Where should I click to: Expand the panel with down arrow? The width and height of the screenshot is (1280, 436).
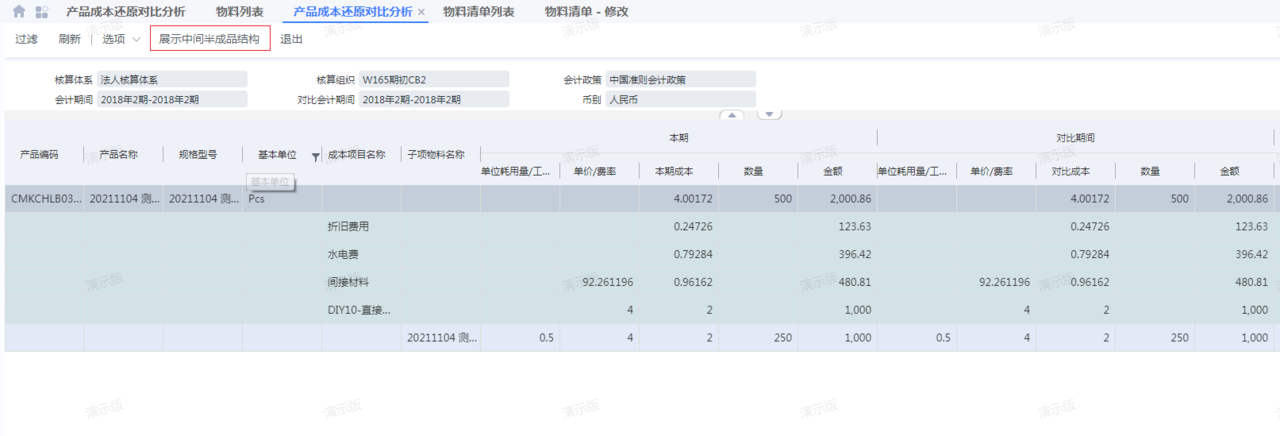768,115
